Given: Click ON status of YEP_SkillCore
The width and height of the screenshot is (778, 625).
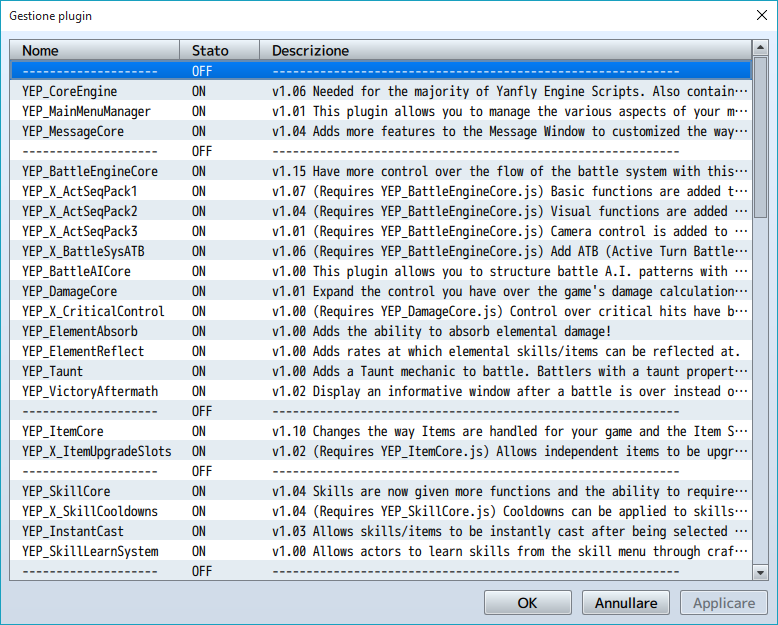Looking at the screenshot, I should pos(199,492).
